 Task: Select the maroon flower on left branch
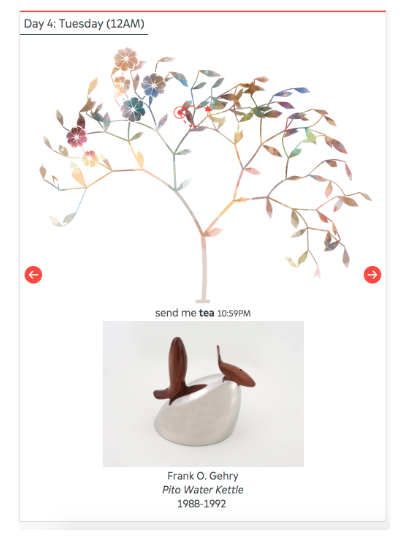click(77, 136)
